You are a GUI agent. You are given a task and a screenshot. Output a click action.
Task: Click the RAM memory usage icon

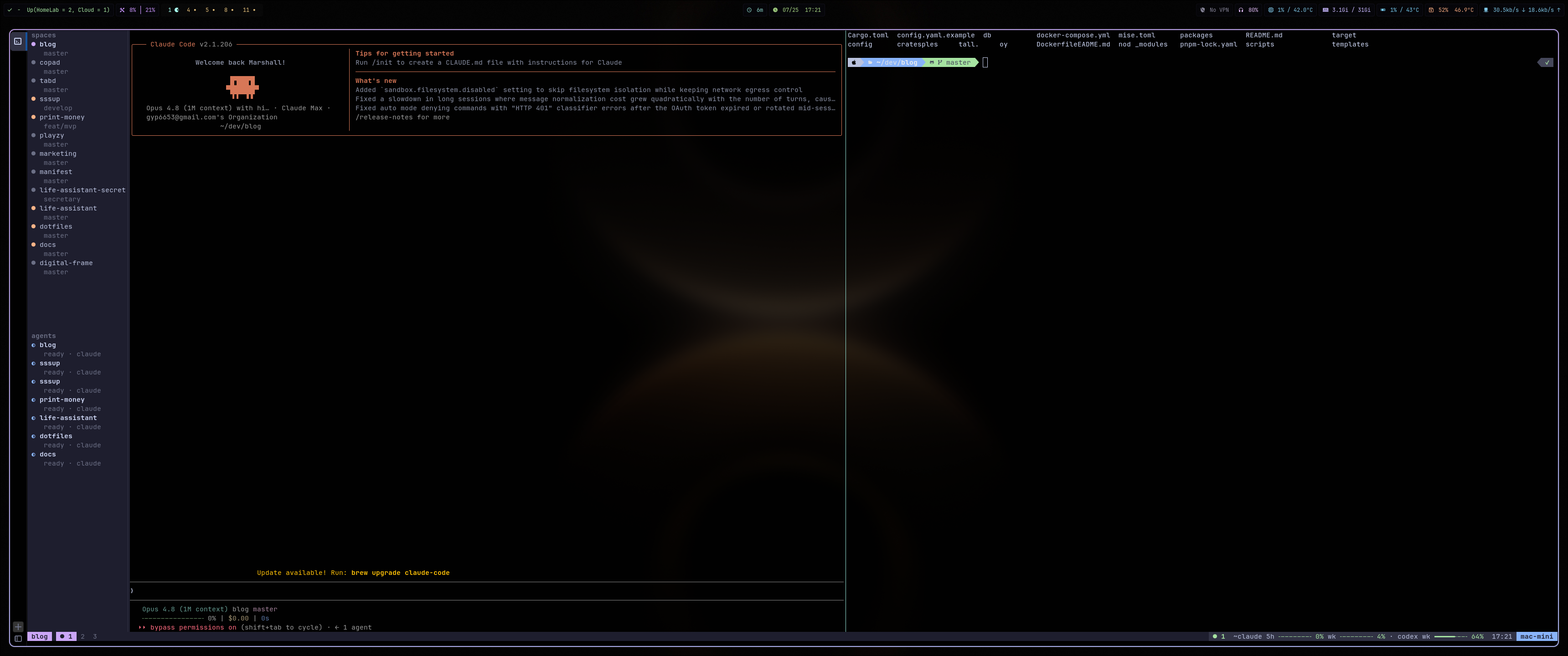(x=1325, y=10)
